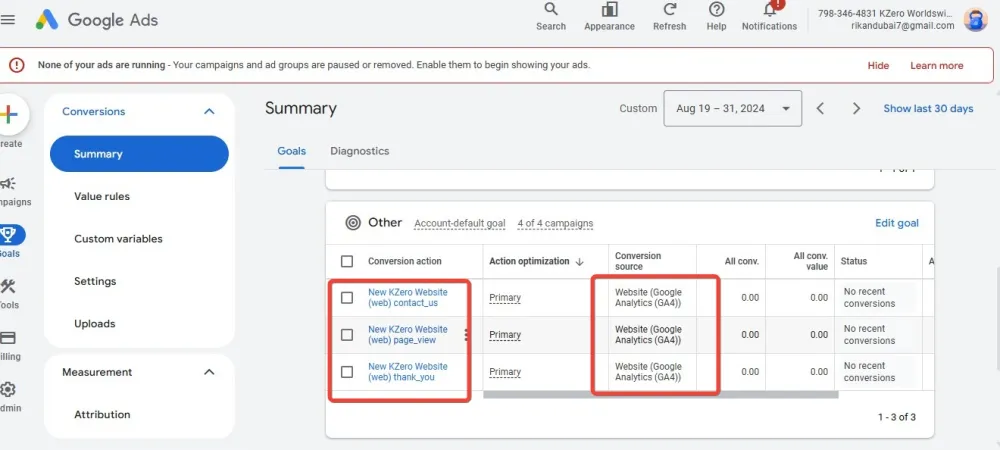1000x450 pixels.
Task: Click the Google Ads logo
Action: coord(96,20)
